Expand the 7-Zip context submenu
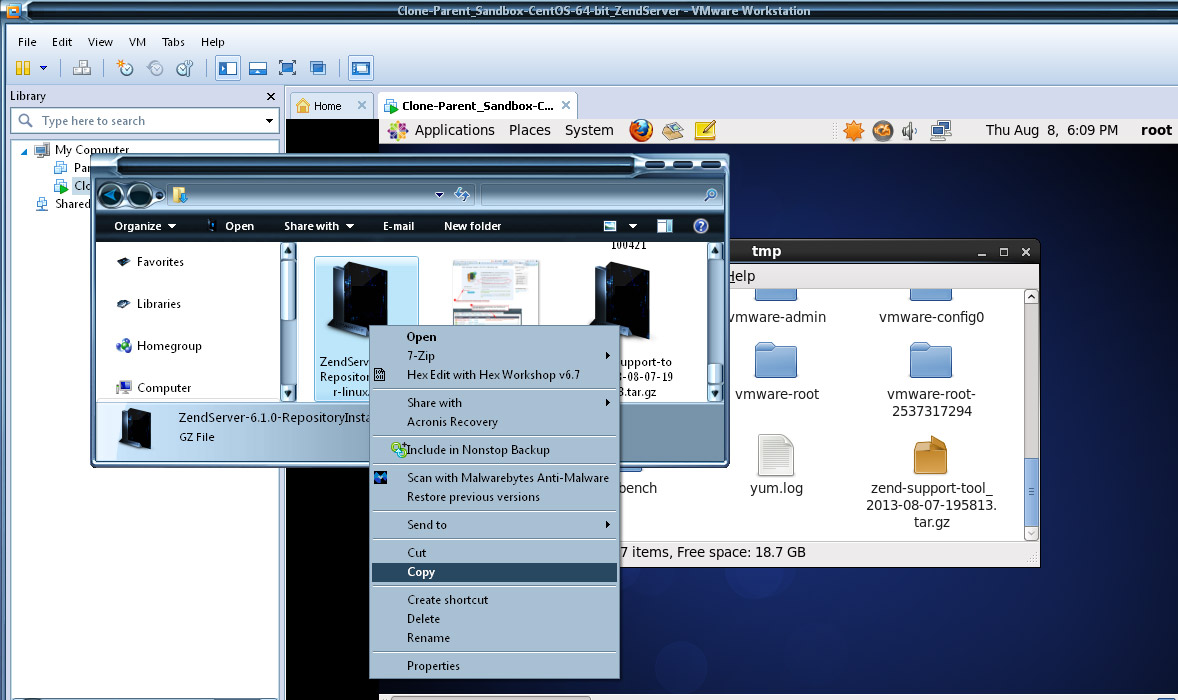Screen dimensions: 1178x700 click(494, 356)
